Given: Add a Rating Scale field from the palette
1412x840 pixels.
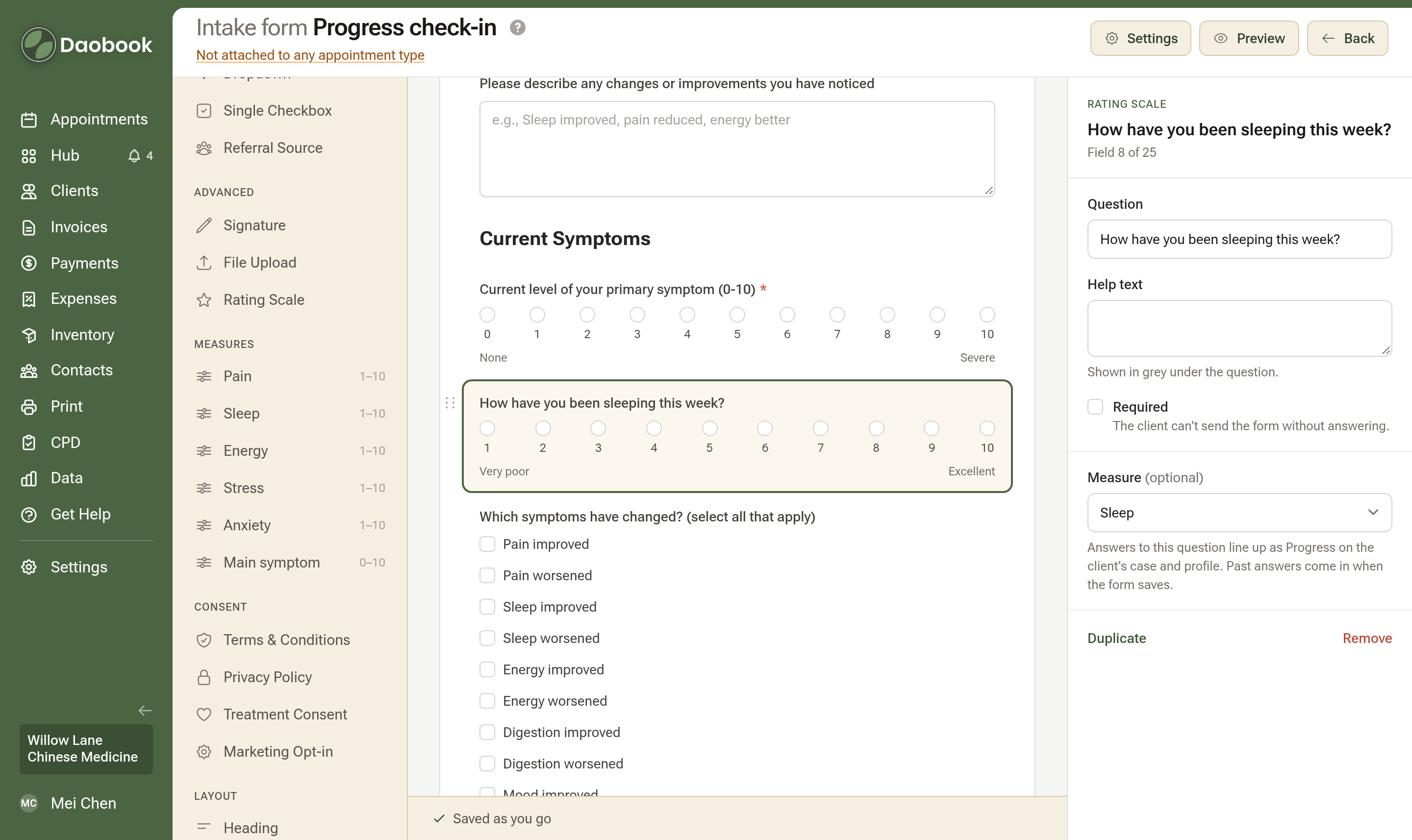Looking at the screenshot, I should click(x=290, y=300).
